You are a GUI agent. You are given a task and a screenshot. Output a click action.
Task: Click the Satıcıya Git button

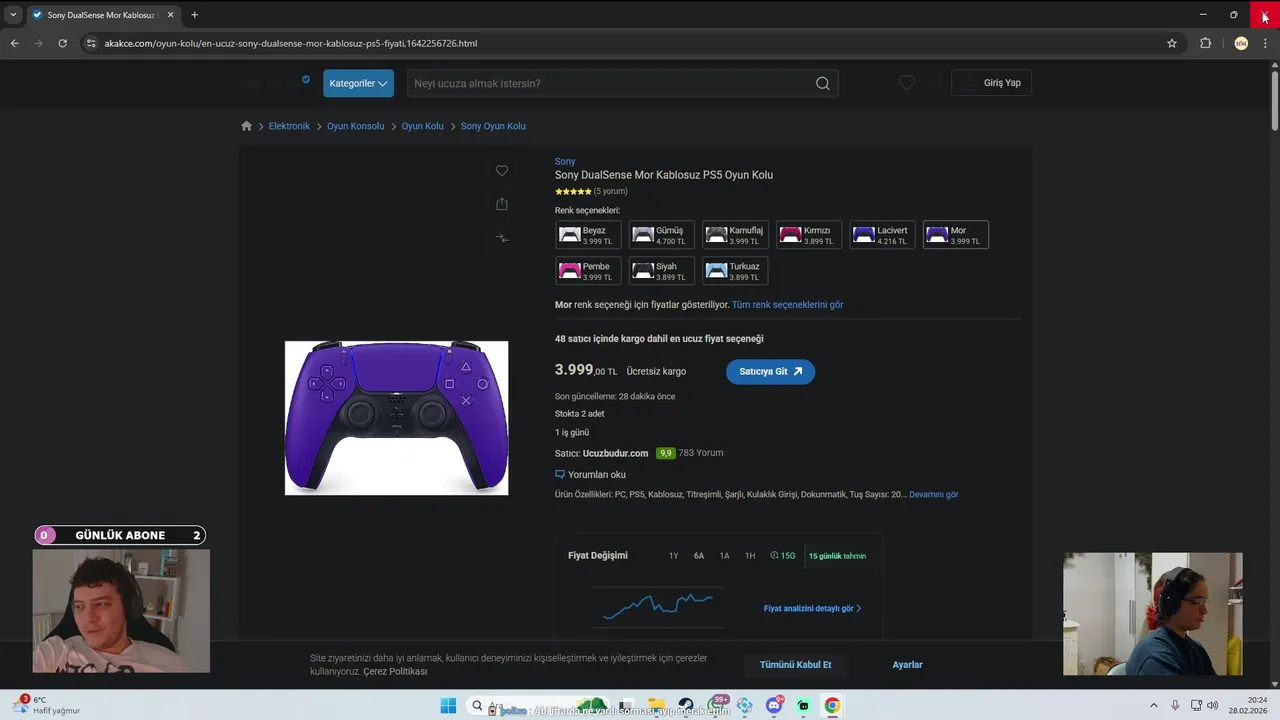(770, 371)
